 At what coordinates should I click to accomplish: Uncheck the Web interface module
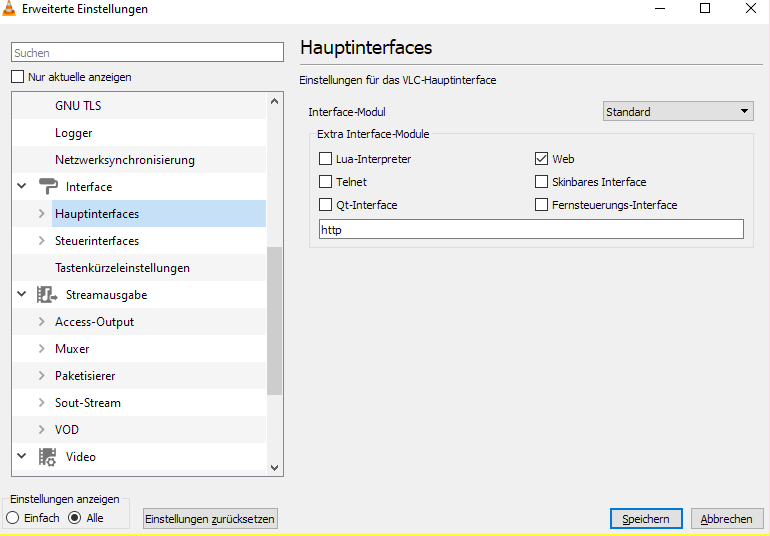point(542,159)
